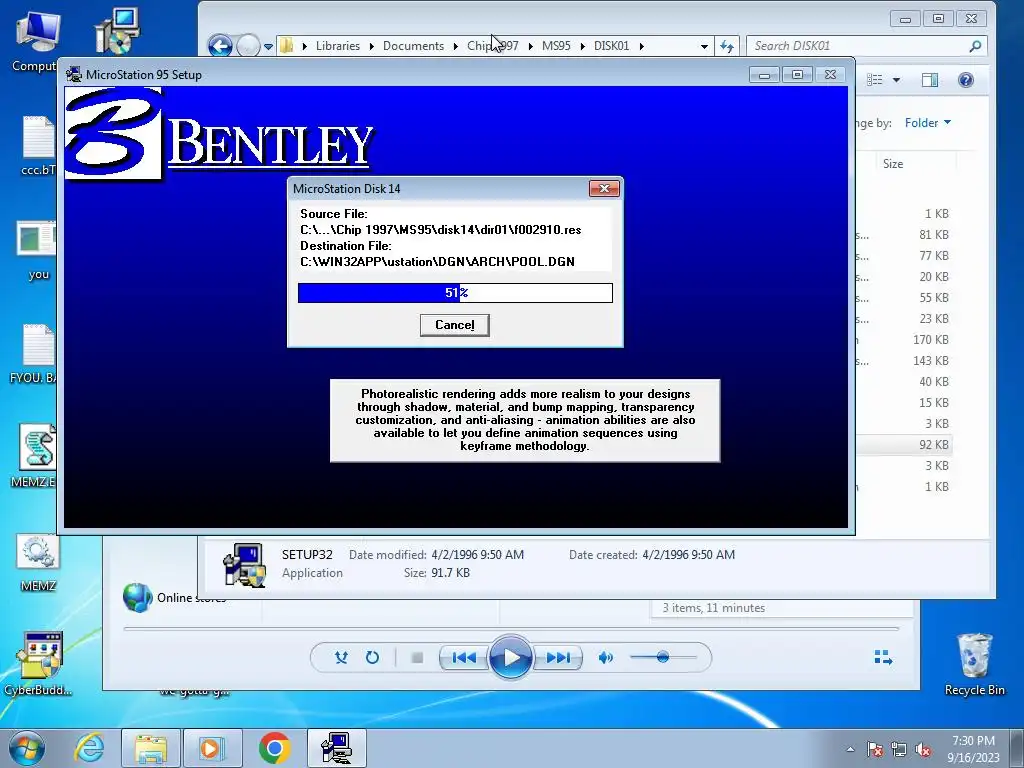Viewport: 1024px width, 768px height.
Task: Select the file row sized 143 KB
Action: [904, 360]
